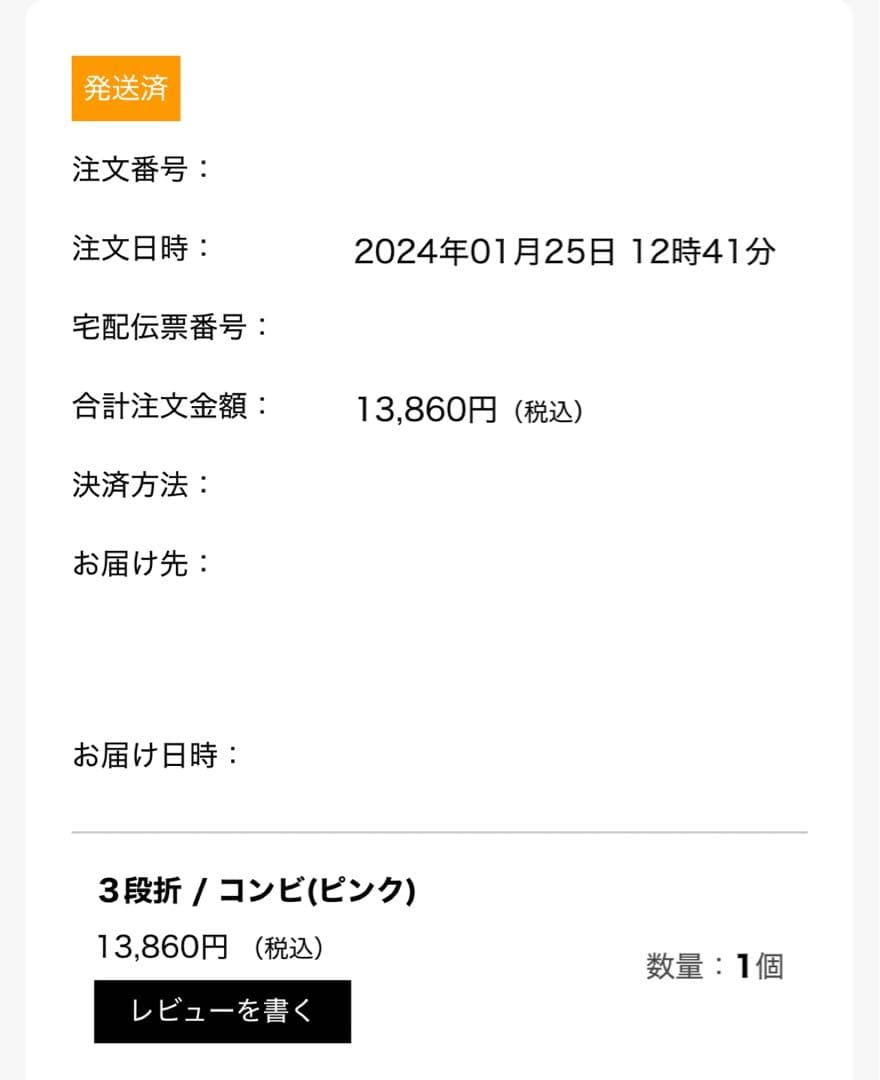Click the product price 13,860円 under the item name

coord(163,946)
